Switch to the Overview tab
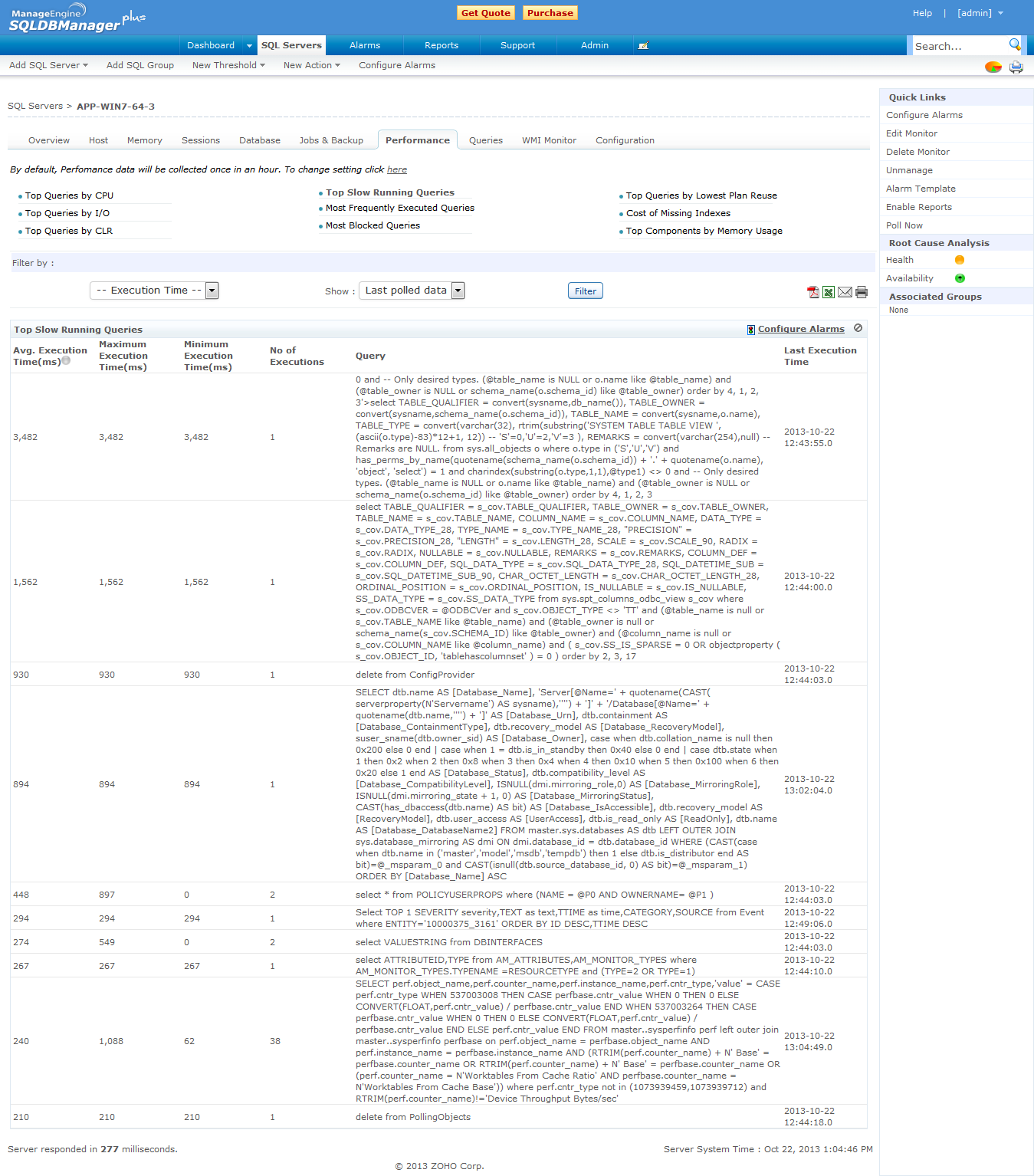This screenshot has width=1034, height=1176. (49, 140)
